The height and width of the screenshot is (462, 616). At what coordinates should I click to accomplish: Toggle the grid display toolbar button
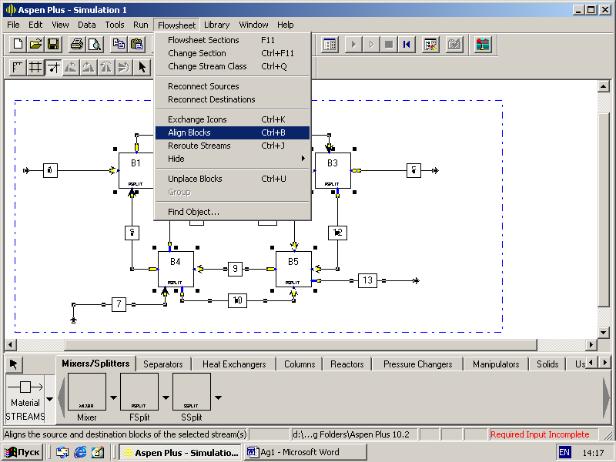35,67
